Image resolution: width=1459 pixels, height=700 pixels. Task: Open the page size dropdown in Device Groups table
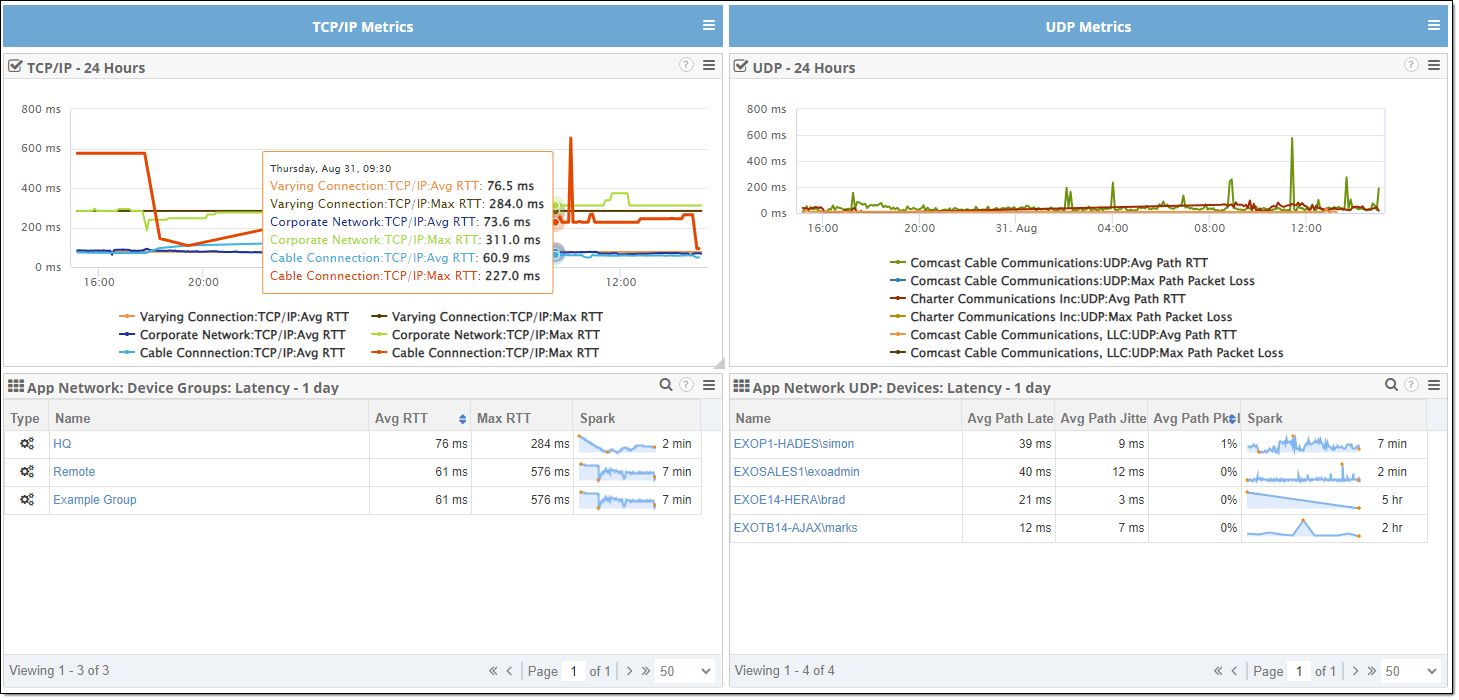click(685, 671)
